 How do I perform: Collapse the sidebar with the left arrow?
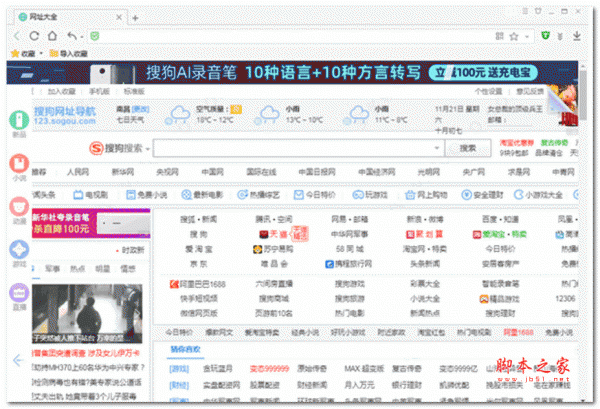(x=18, y=360)
